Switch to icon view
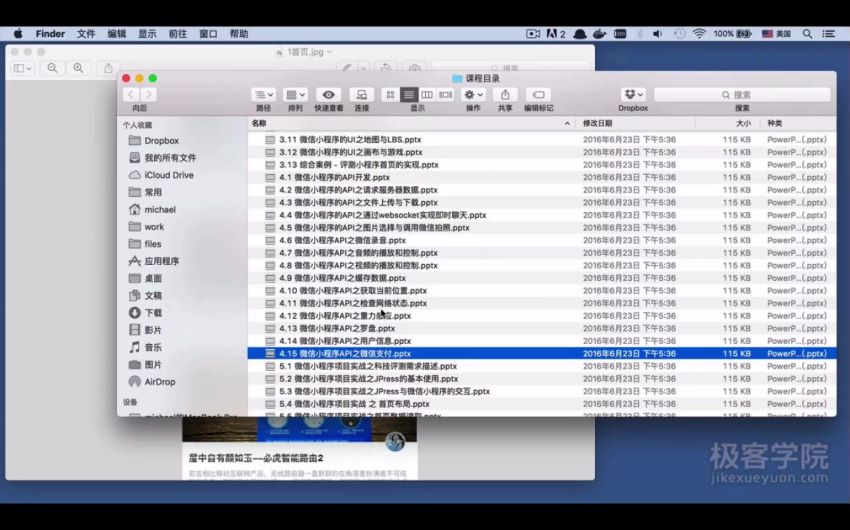This screenshot has height=530, width=850. 390,95
